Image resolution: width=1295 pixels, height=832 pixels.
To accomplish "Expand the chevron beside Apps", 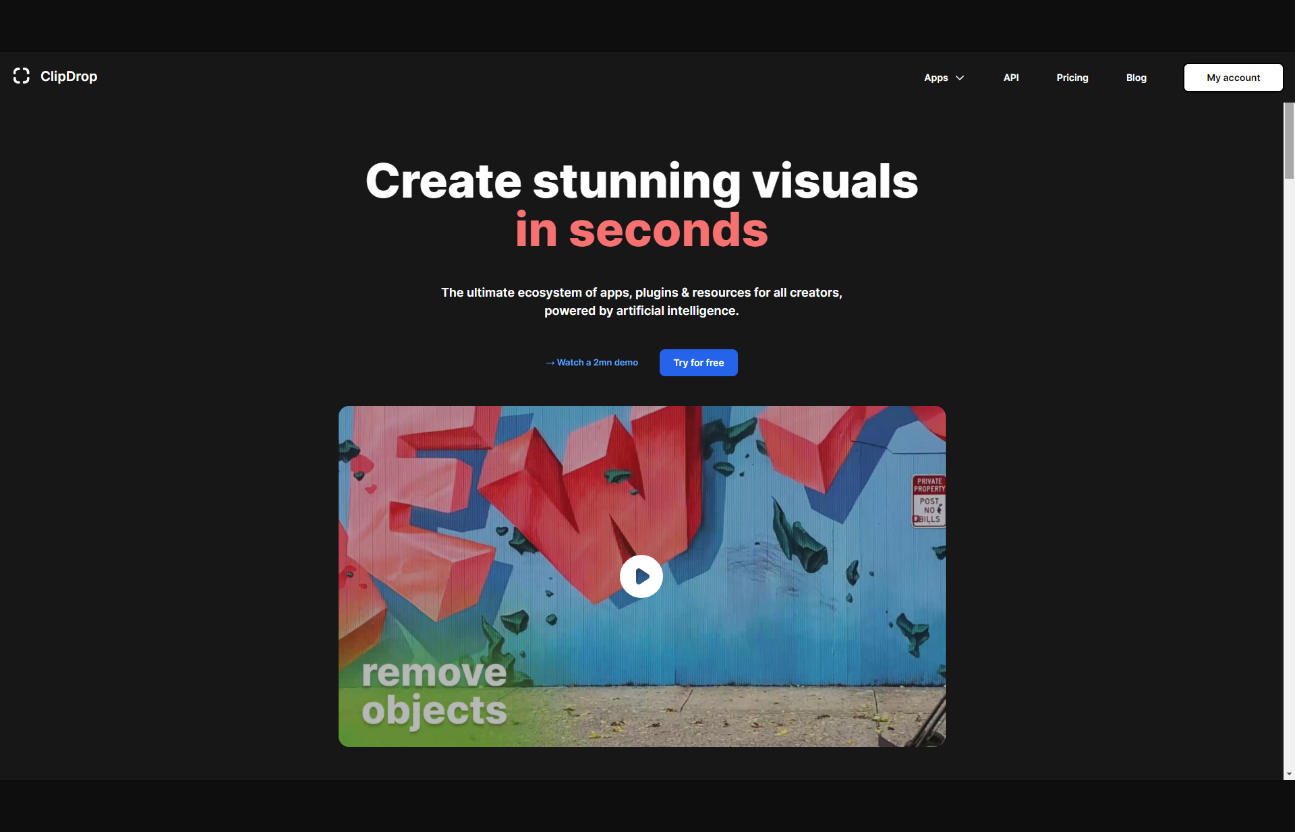I will pyautogui.click(x=960, y=78).
